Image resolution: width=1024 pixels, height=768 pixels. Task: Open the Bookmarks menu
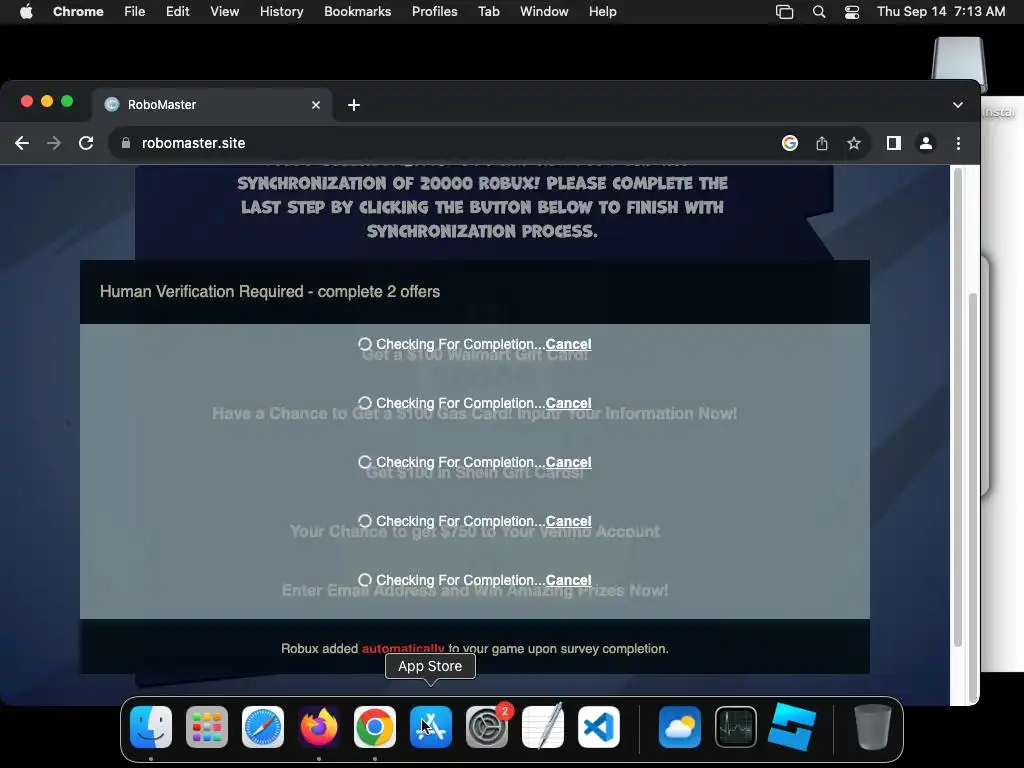pyautogui.click(x=358, y=12)
